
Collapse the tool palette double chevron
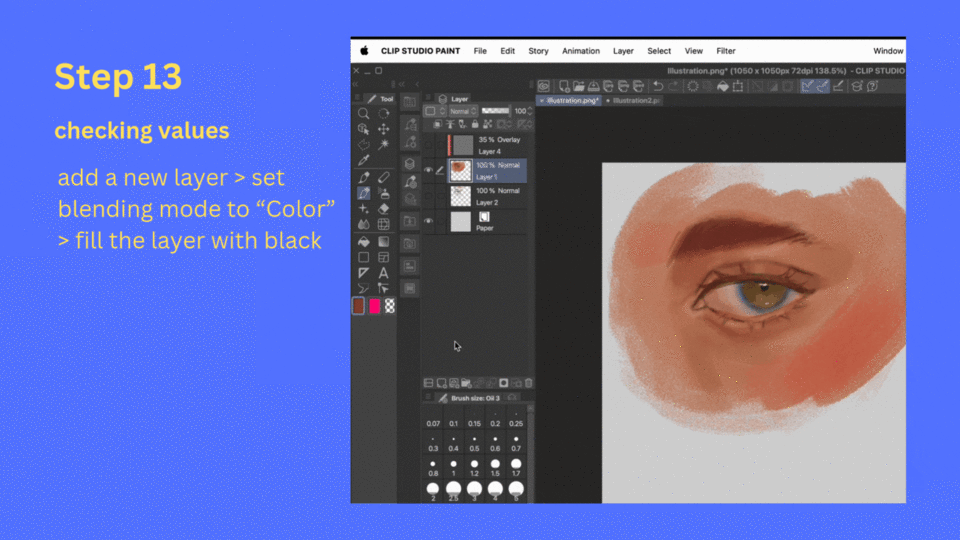pyautogui.click(x=355, y=84)
